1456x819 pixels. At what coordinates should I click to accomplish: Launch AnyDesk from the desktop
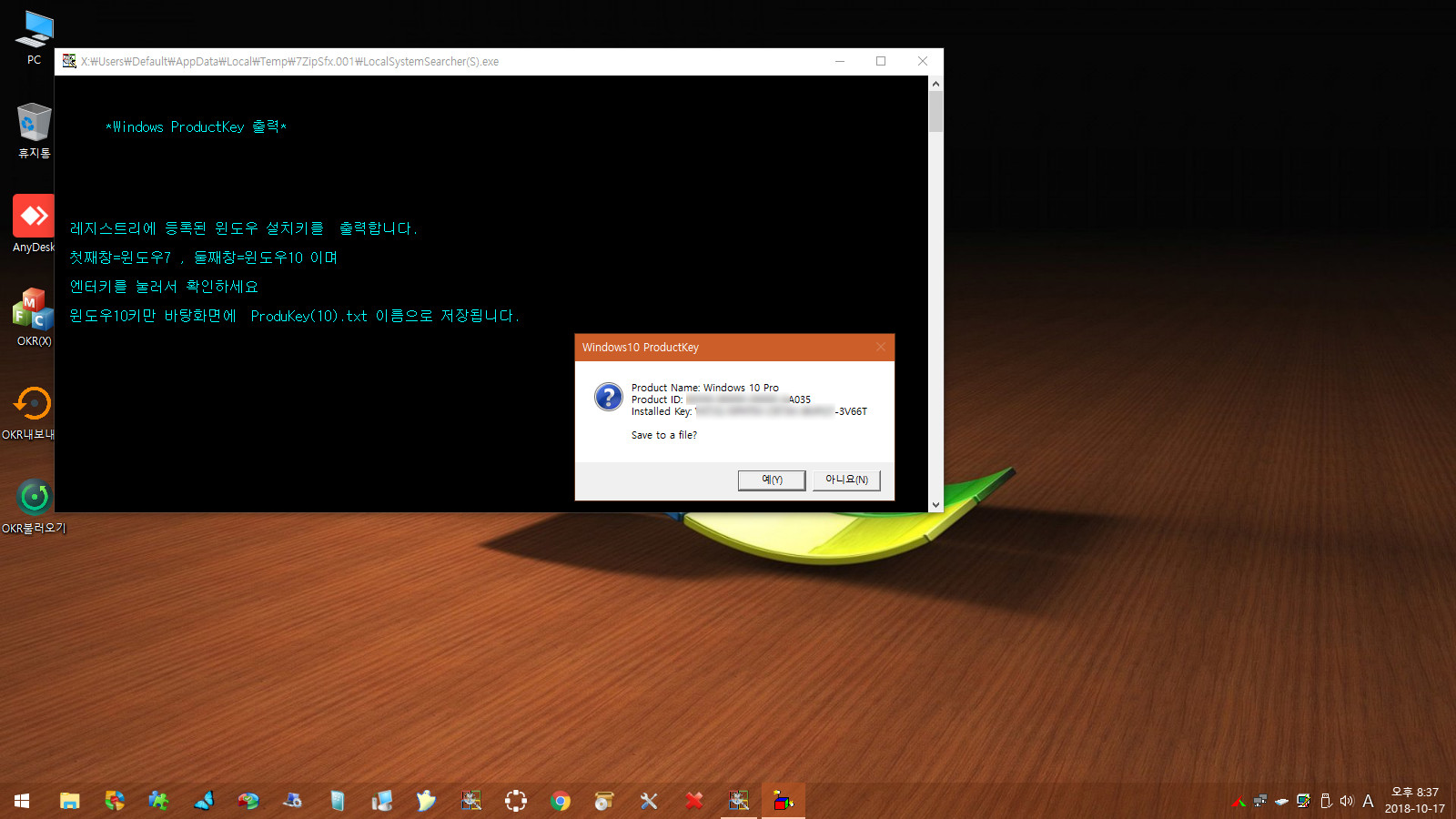click(x=34, y=225)
